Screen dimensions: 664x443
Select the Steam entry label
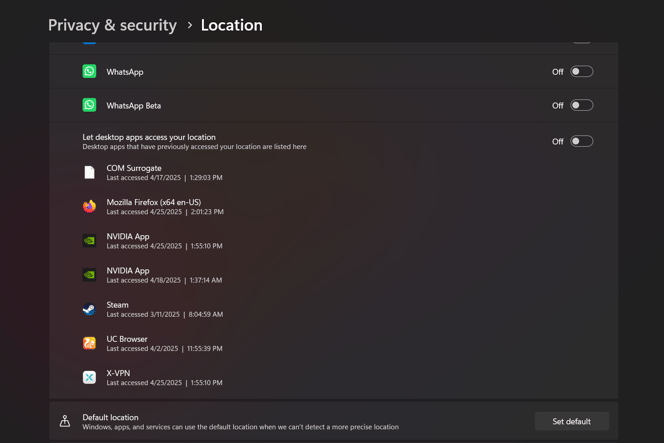click(x=117, y=305)
